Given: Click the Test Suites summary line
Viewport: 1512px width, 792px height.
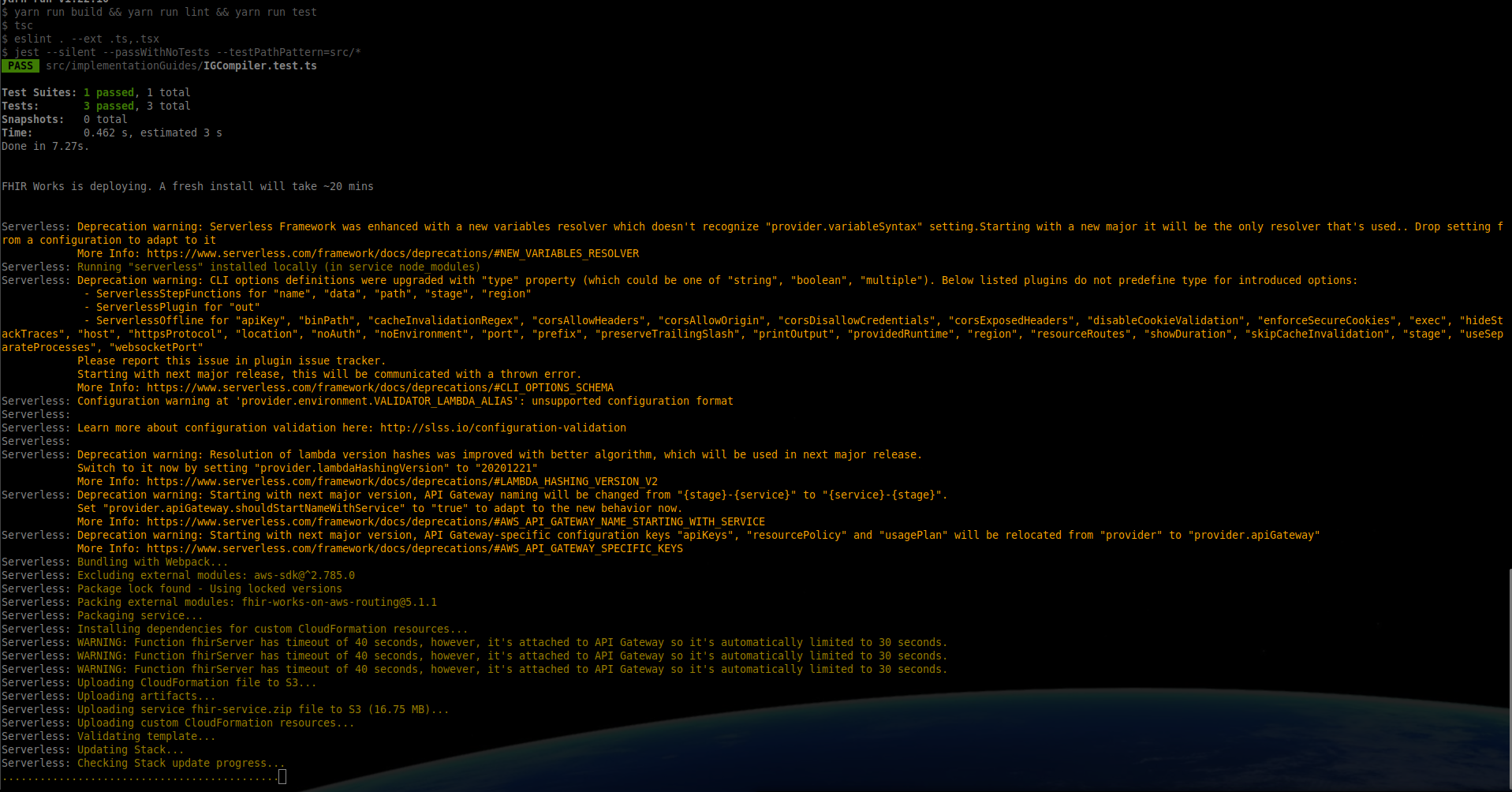Looking at the screenshot, I should tap(95, 92).
